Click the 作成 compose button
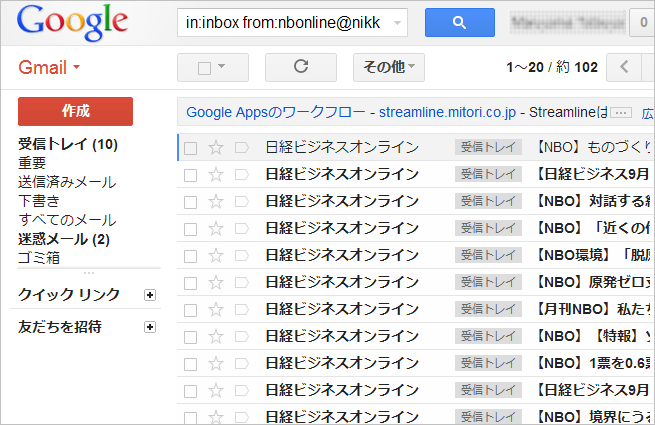This screenshot has height=425, width=655. (x=76, y=111)
